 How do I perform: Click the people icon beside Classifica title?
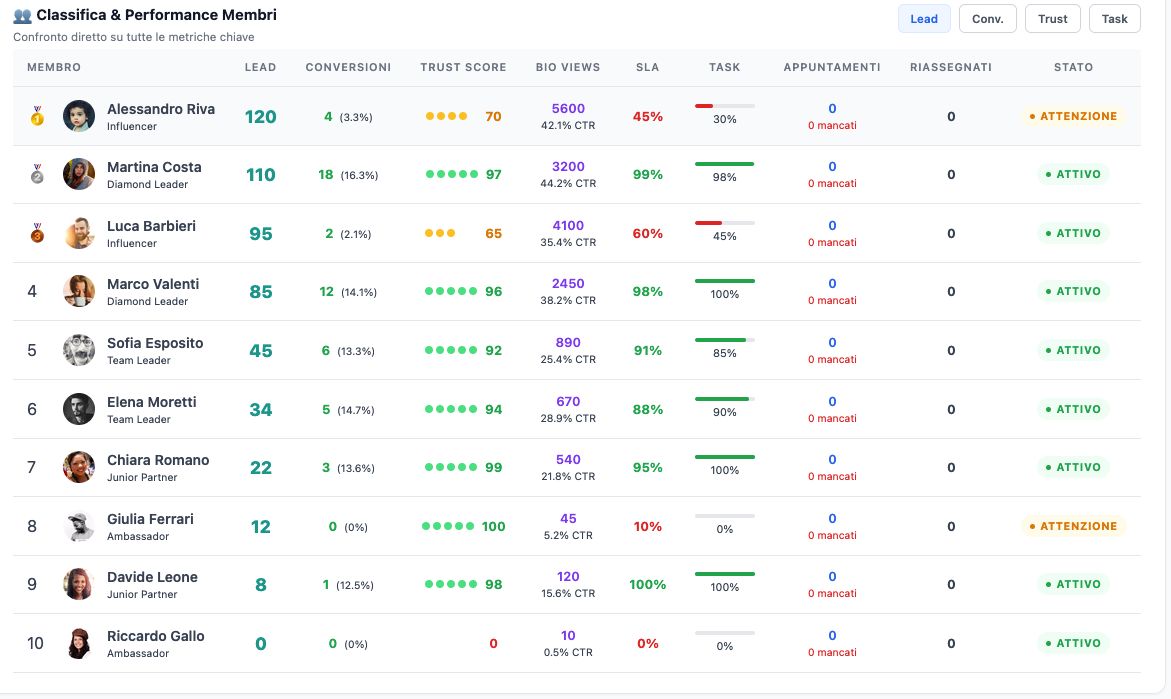pos(22,16)
